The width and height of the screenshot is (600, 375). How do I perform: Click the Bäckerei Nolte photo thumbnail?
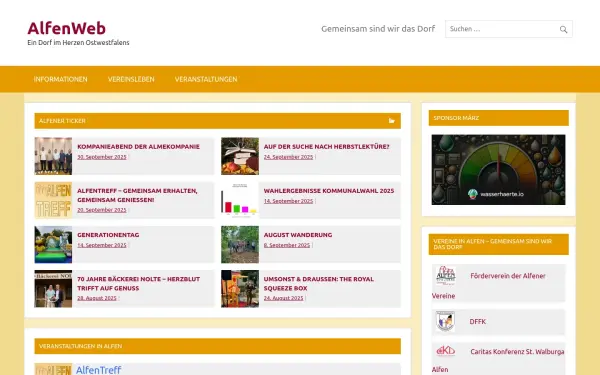coord(53,289)
